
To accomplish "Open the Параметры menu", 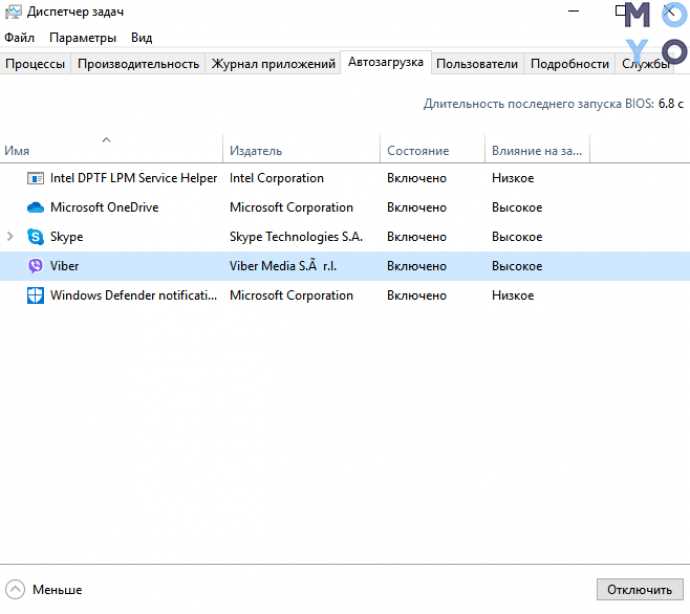I will 83,37.
